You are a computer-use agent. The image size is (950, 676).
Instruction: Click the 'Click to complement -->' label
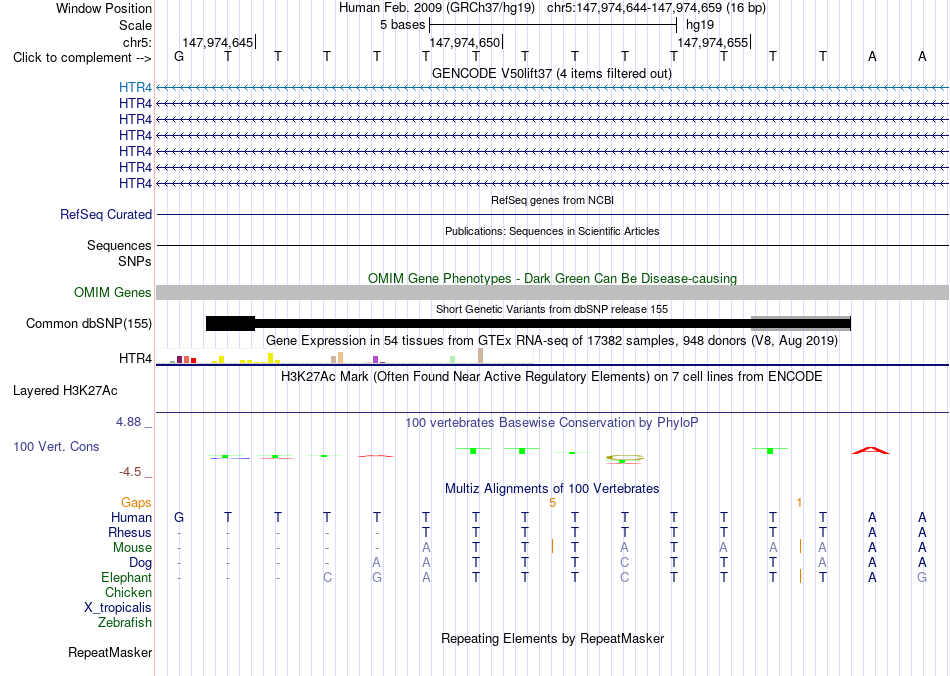[82, 58]
